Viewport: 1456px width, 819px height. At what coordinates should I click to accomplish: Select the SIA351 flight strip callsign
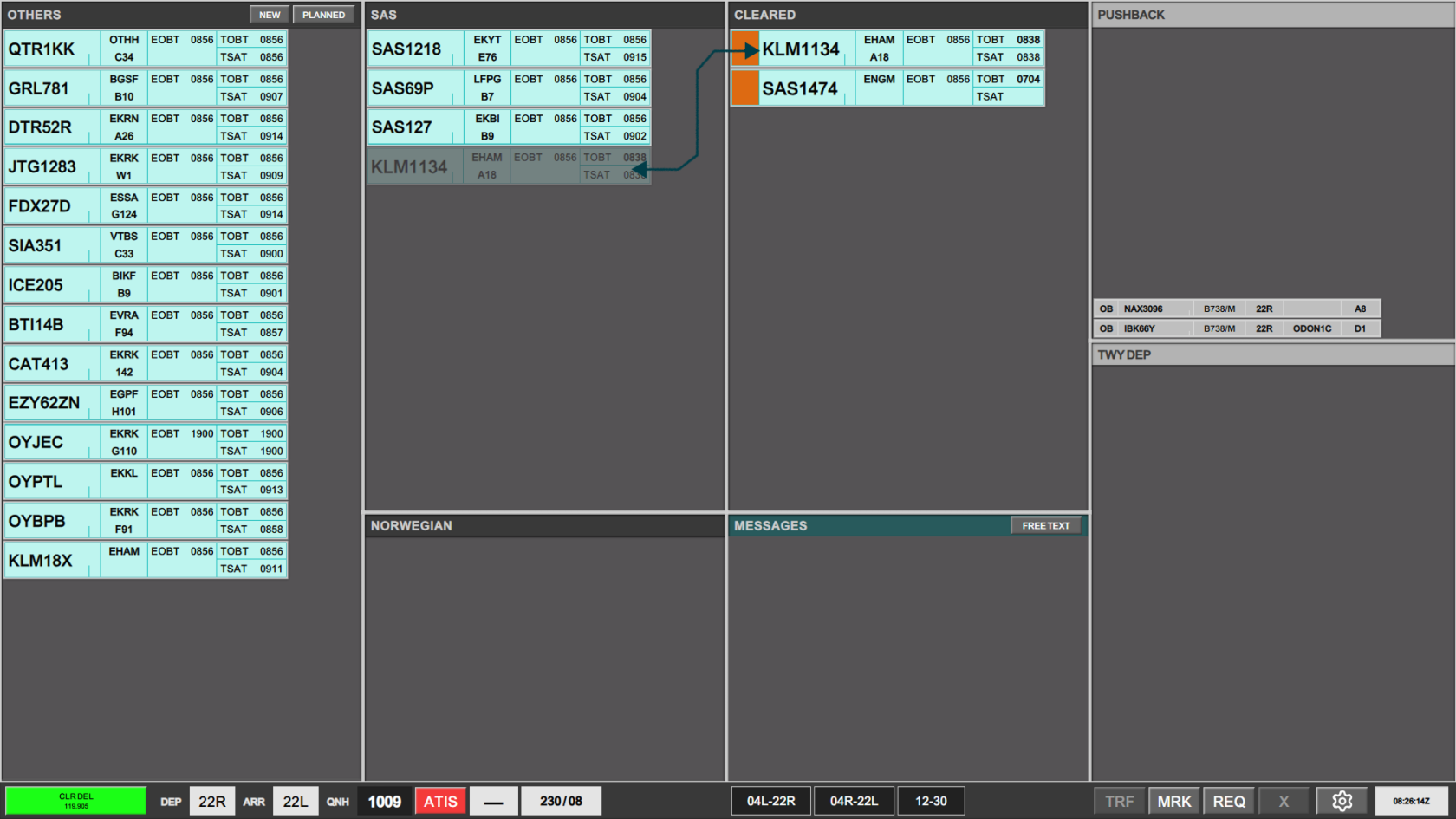(x=36, y=245)
